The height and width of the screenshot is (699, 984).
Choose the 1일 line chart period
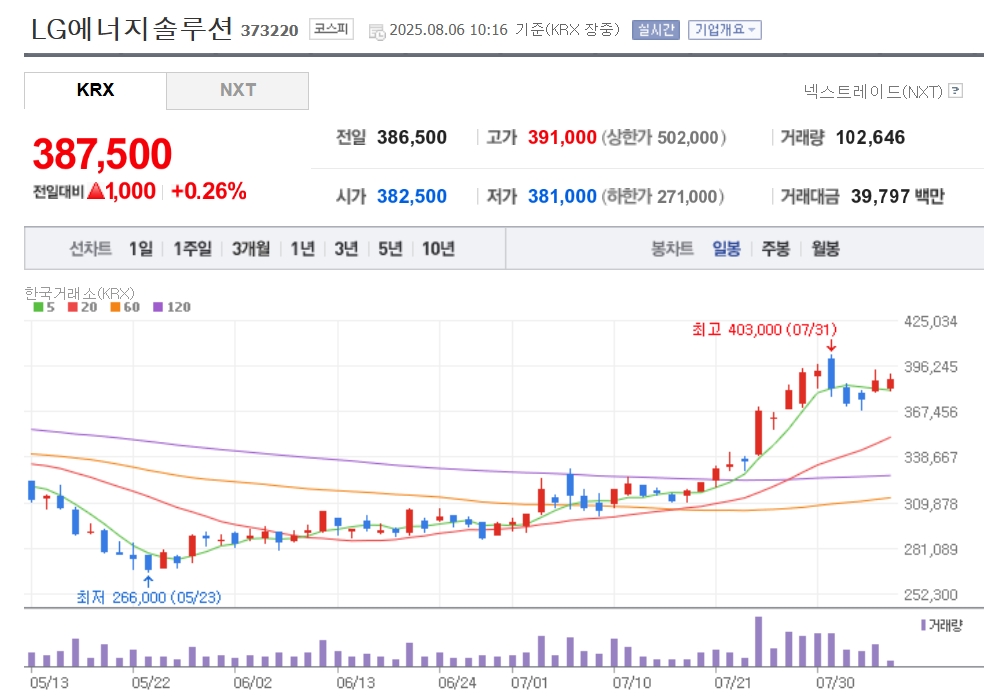tap(141, 249)
